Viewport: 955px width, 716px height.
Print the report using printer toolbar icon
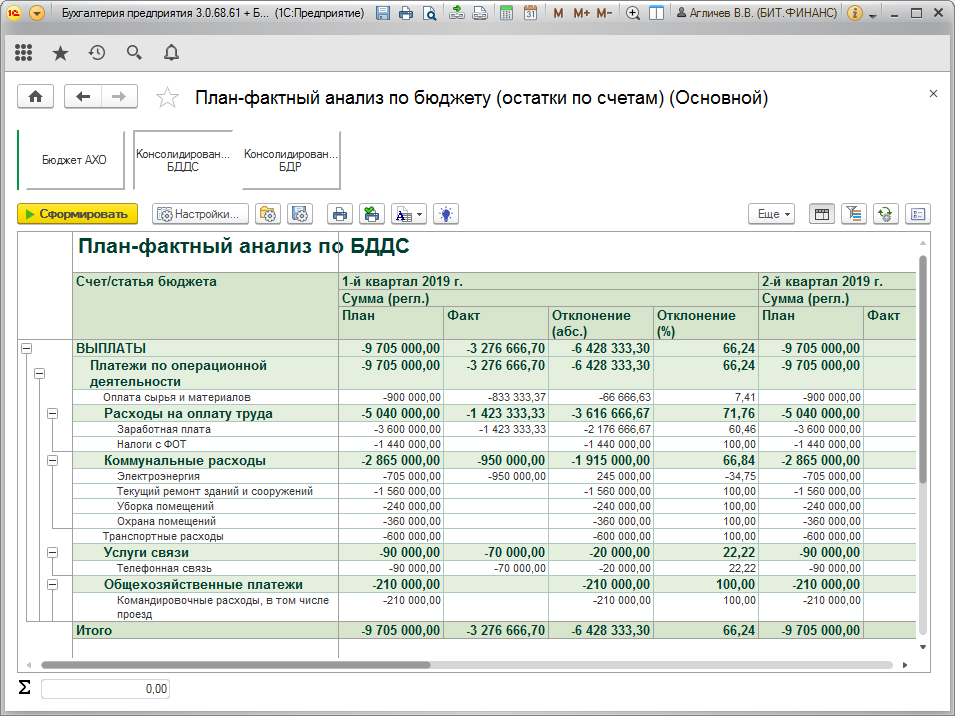[x=340, y=214]
